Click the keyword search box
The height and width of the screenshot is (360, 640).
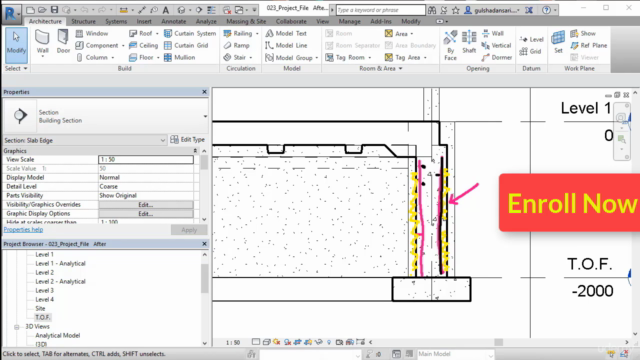coord(380,10)
